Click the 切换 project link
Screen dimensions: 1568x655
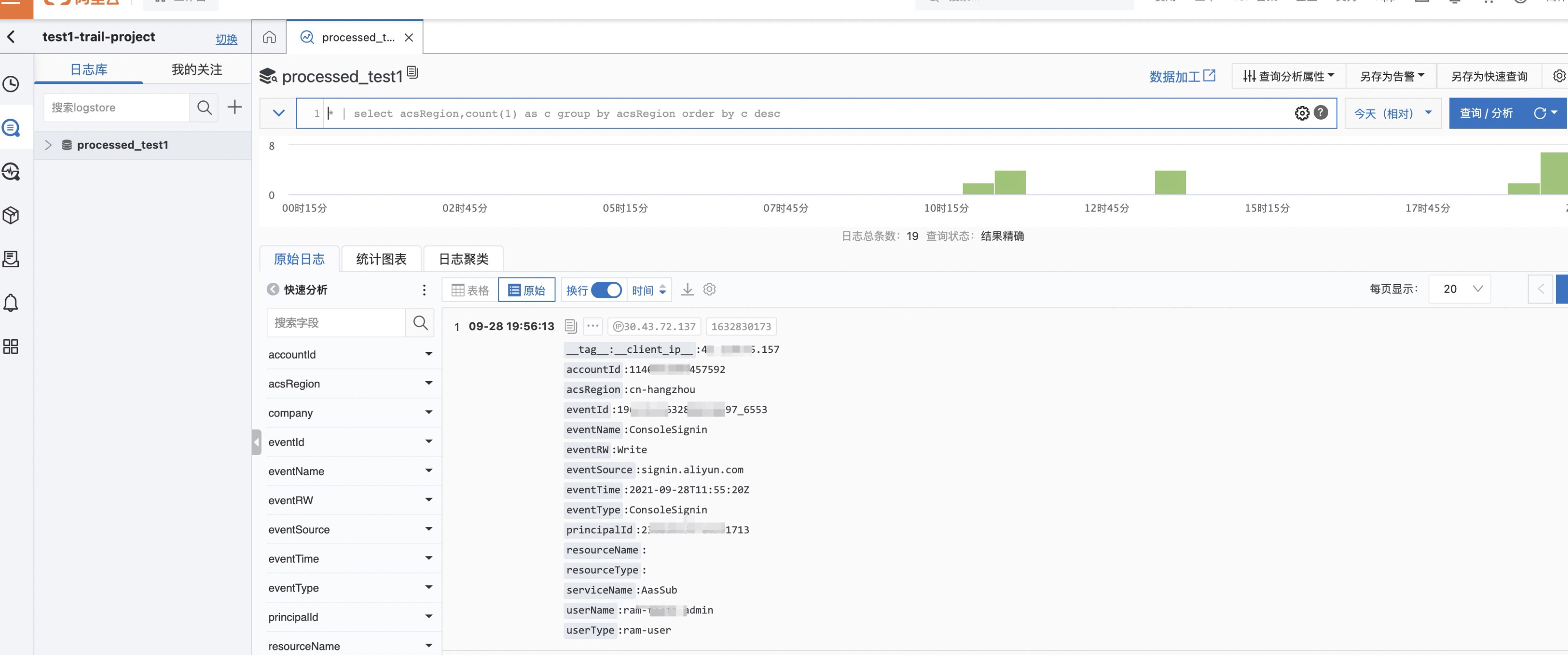pyautogui.click(x=226, y=39)
